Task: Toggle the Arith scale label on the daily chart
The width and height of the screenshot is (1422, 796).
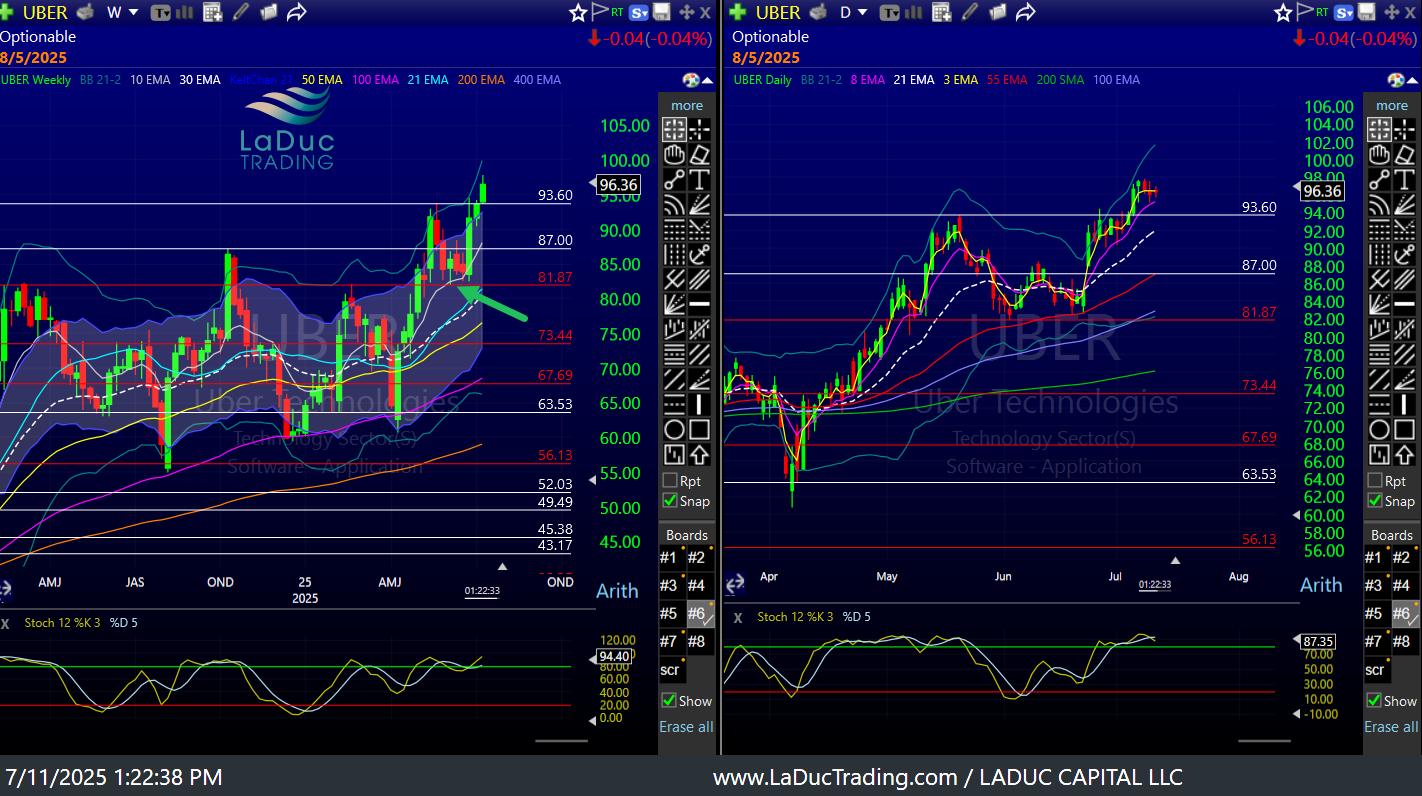Action: click(1320, 585)
